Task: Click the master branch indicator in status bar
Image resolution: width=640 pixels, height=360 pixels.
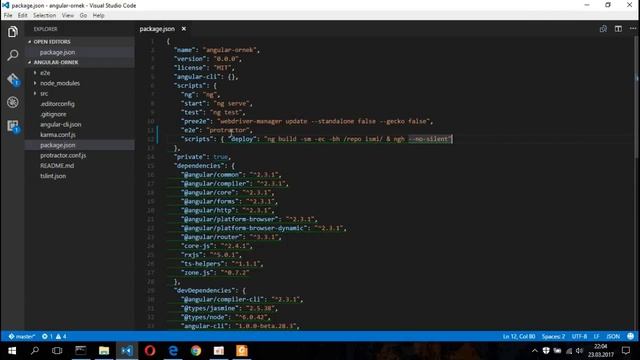Action: [22, 337]
